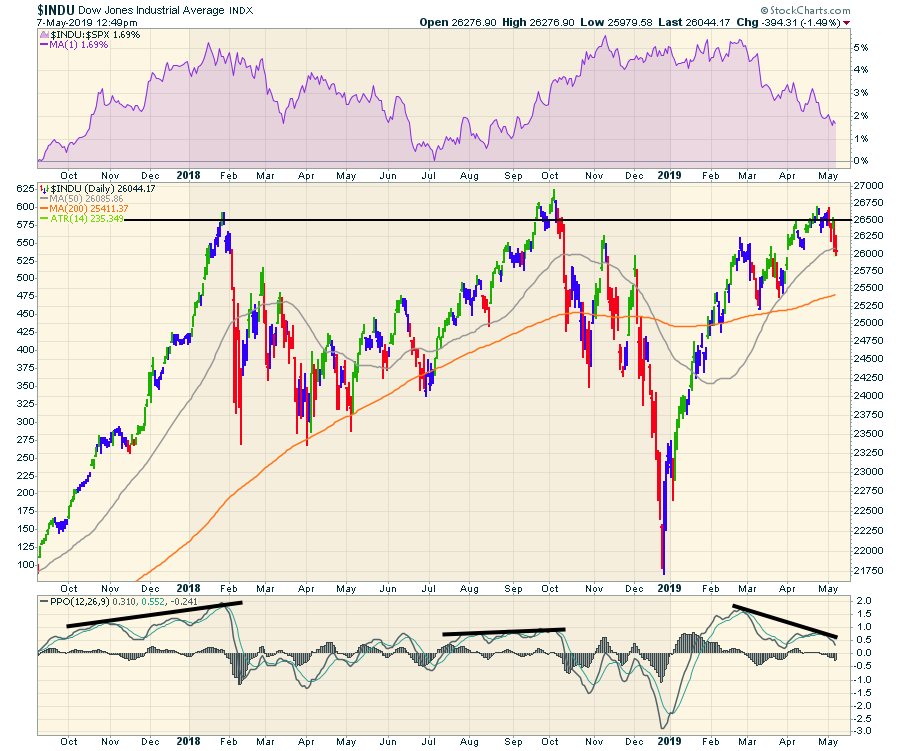Click the 100 label on the ATR axis
The width and height of the screenshot is (900, 751).
(25, 564)
